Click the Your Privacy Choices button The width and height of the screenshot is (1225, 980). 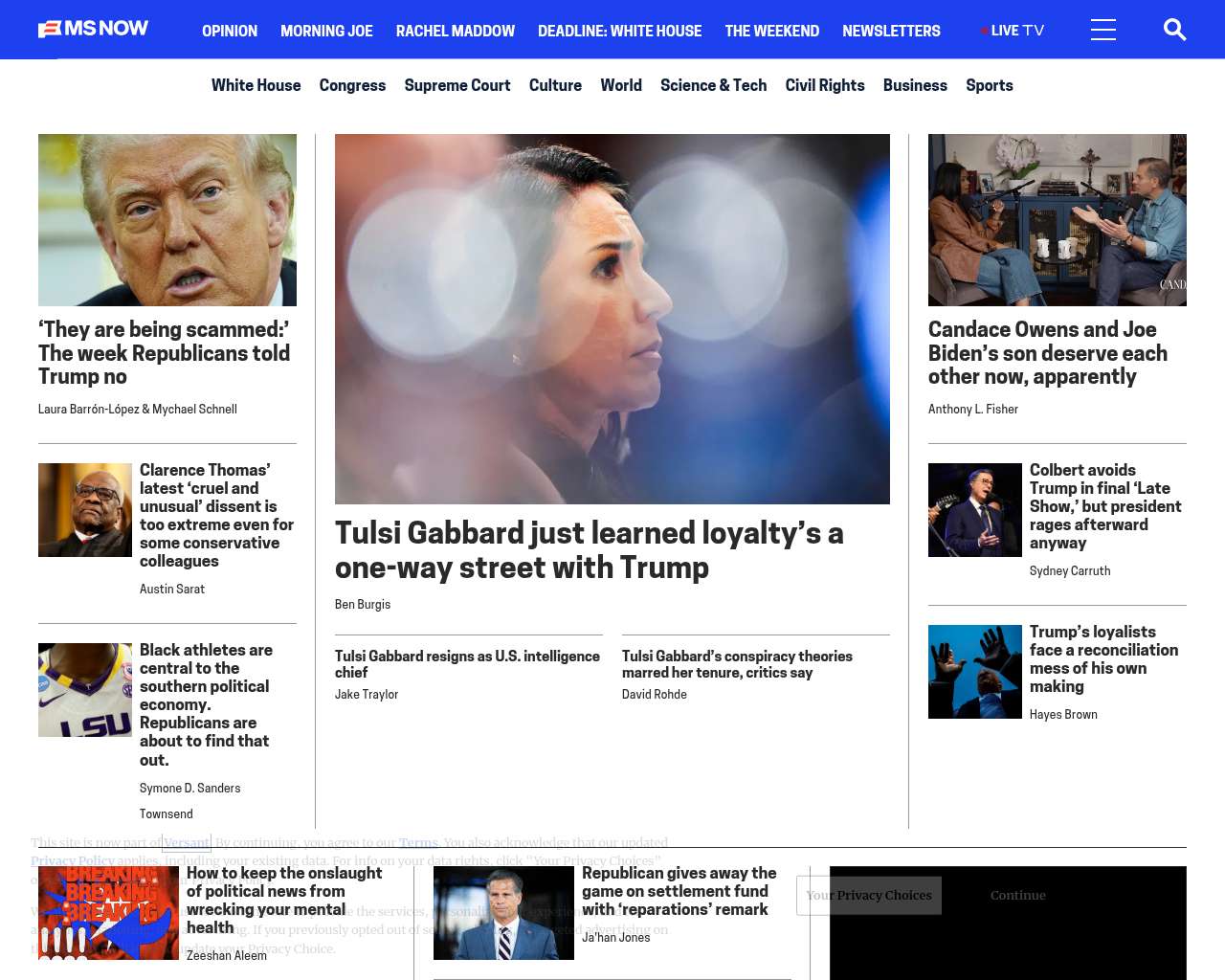click(x=869, y=896)
